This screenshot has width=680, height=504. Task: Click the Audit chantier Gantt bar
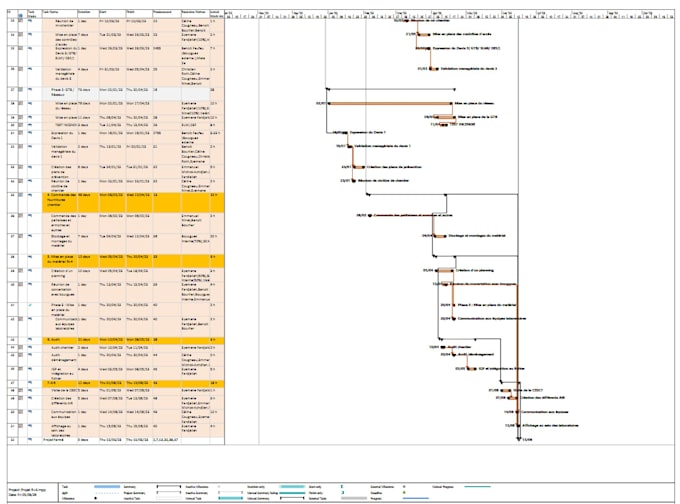coord(443,347)
